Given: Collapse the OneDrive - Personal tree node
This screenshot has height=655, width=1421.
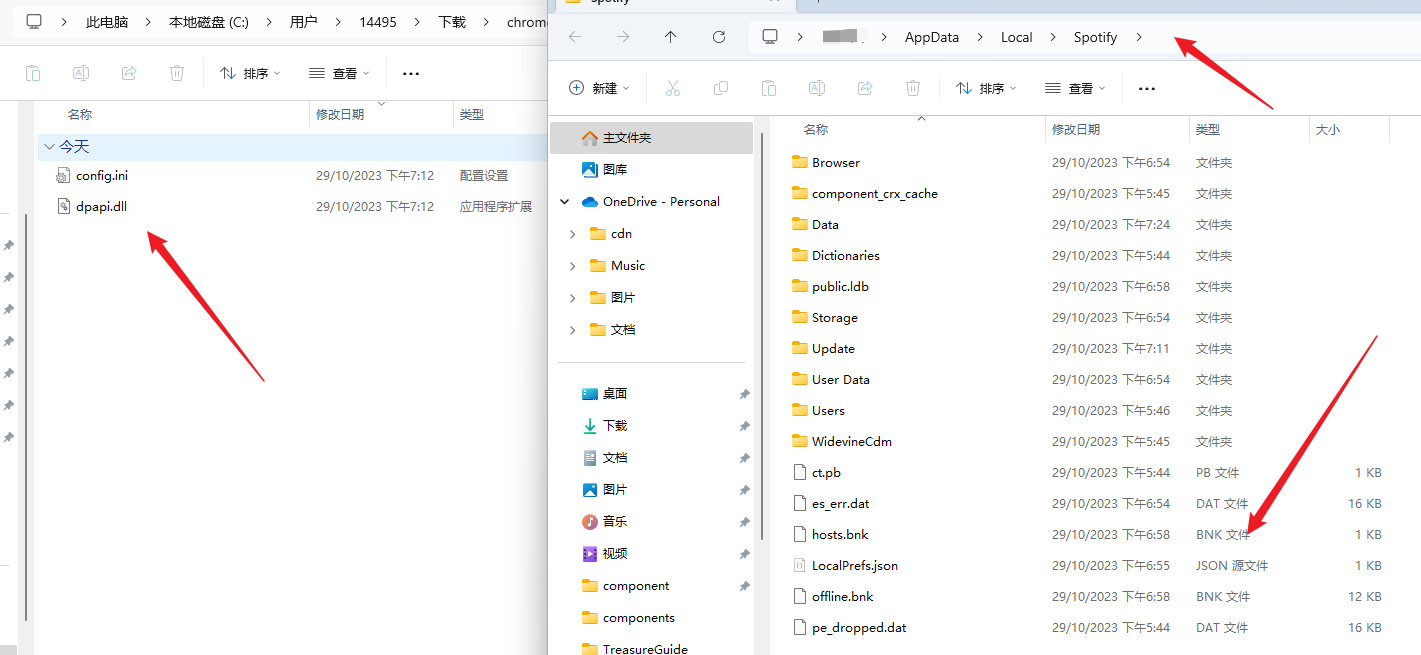Looking at the screenshot, I should tap(565, 202).
